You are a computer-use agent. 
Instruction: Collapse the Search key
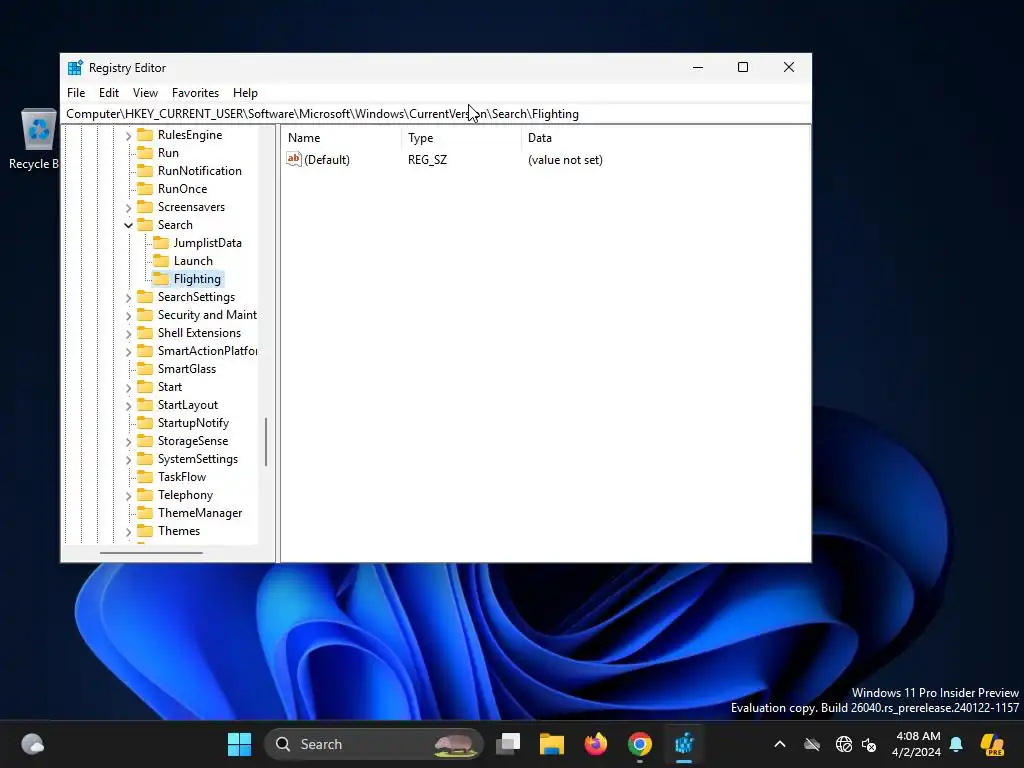tap(129, 225)
